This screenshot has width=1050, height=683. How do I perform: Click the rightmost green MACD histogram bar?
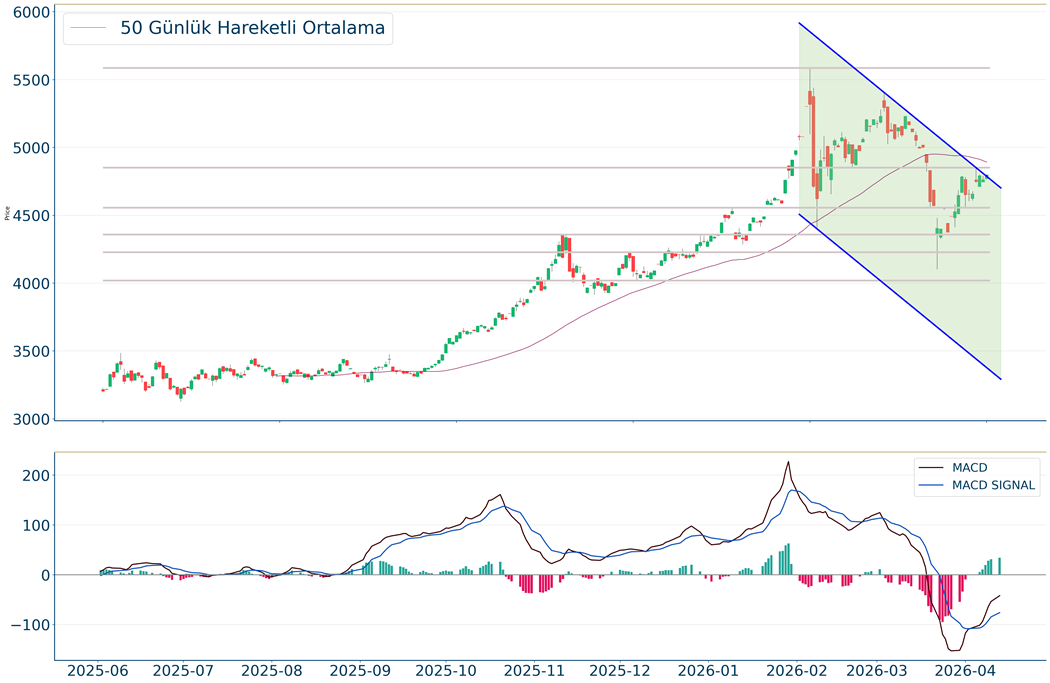pyautogui.click(x=999, y=566)
